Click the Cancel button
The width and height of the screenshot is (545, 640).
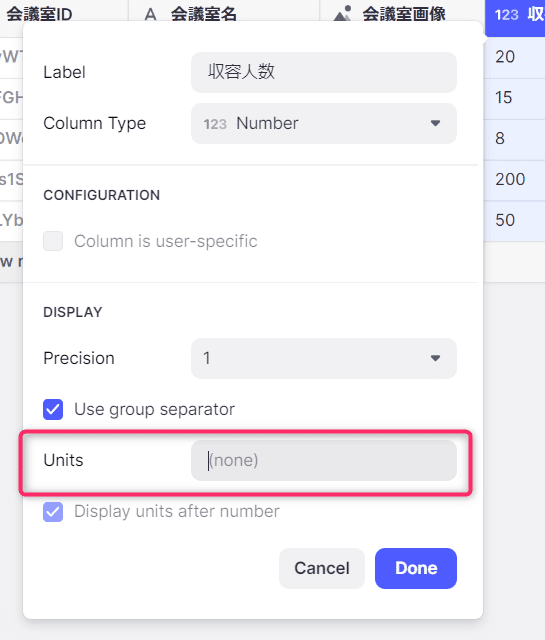(322, 568)
